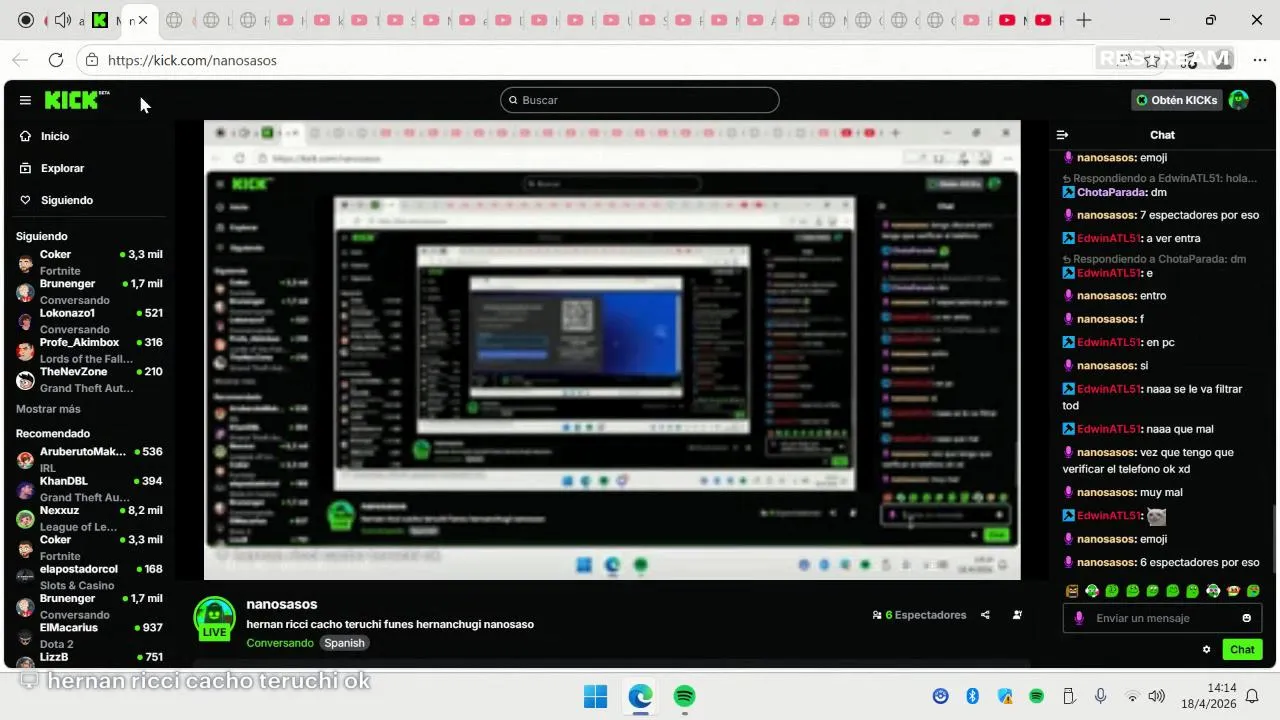Screen dimensions: 1280x720
Task: Insert the brown angry face emote
Action: tap(1073, 591)
